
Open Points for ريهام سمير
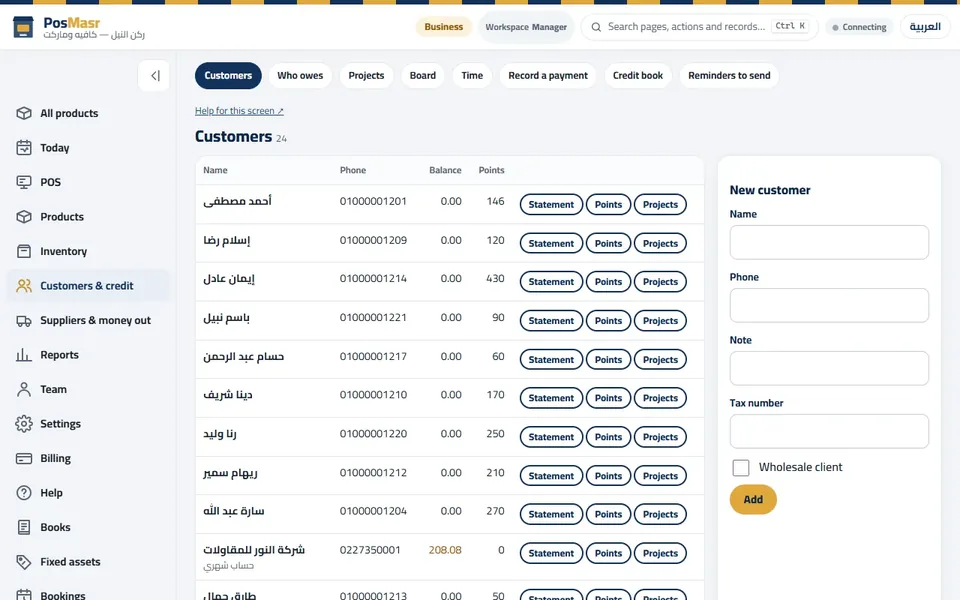click(x=608, y=476)
